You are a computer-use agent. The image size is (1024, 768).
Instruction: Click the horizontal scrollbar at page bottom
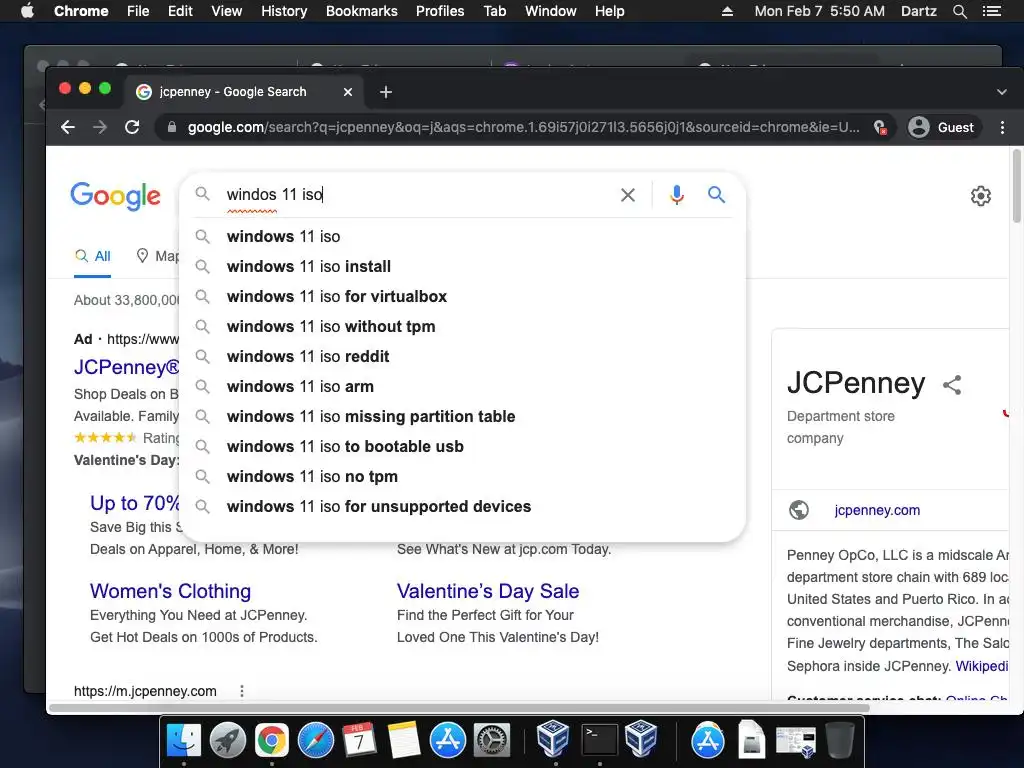(x=459, y=708)
